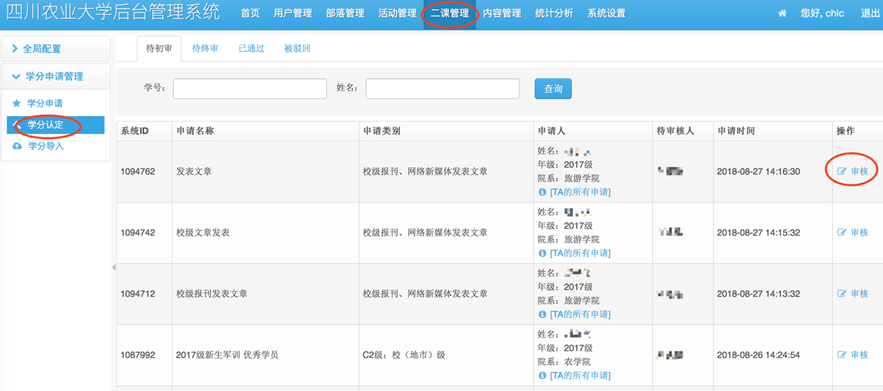Open the 二课管理 menu
The height and width of the screenshot is (391, 883).
click(449, 14)
